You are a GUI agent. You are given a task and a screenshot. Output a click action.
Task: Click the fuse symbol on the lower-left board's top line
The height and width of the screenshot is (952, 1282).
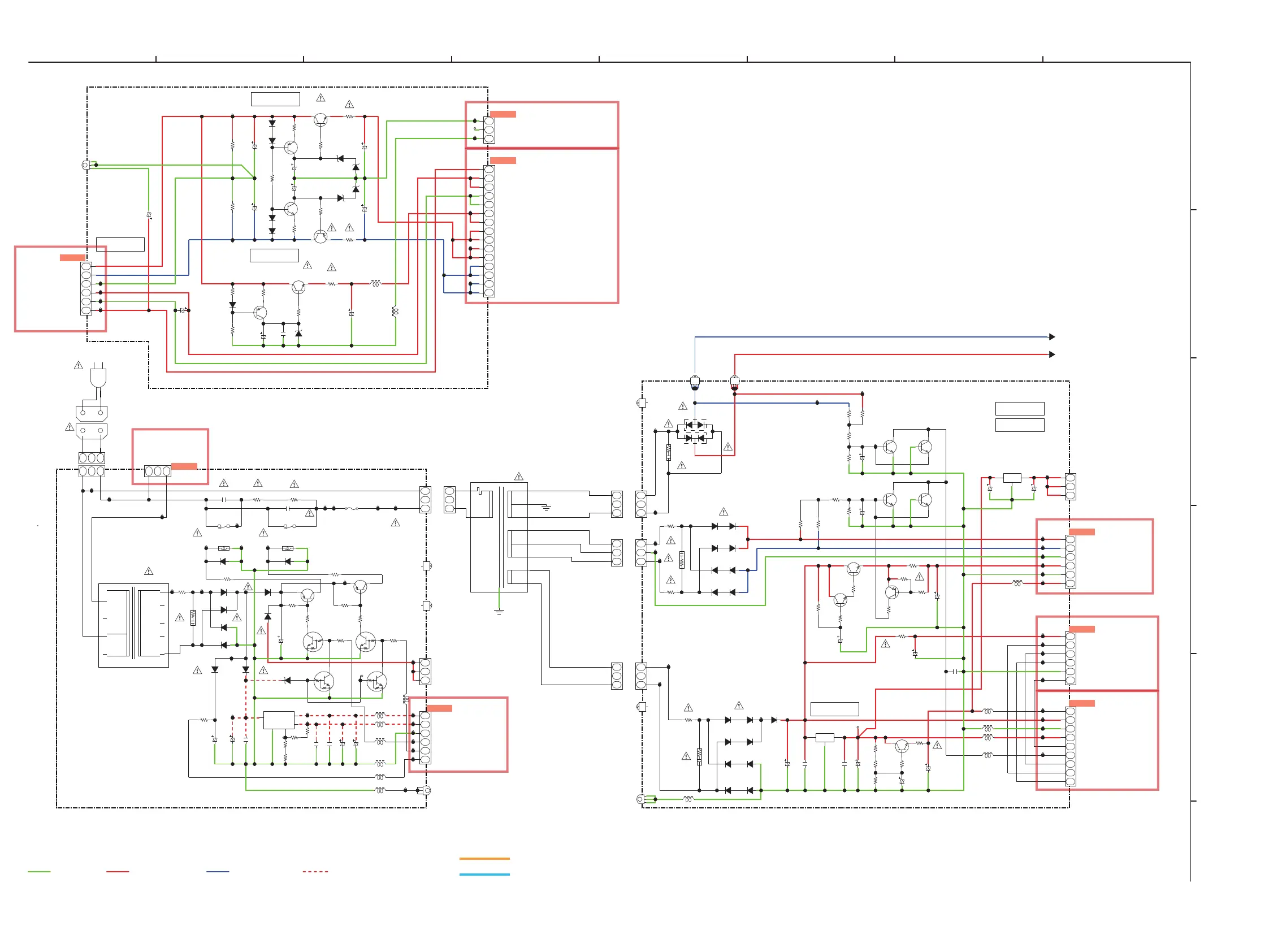click(x=351, y=509)
